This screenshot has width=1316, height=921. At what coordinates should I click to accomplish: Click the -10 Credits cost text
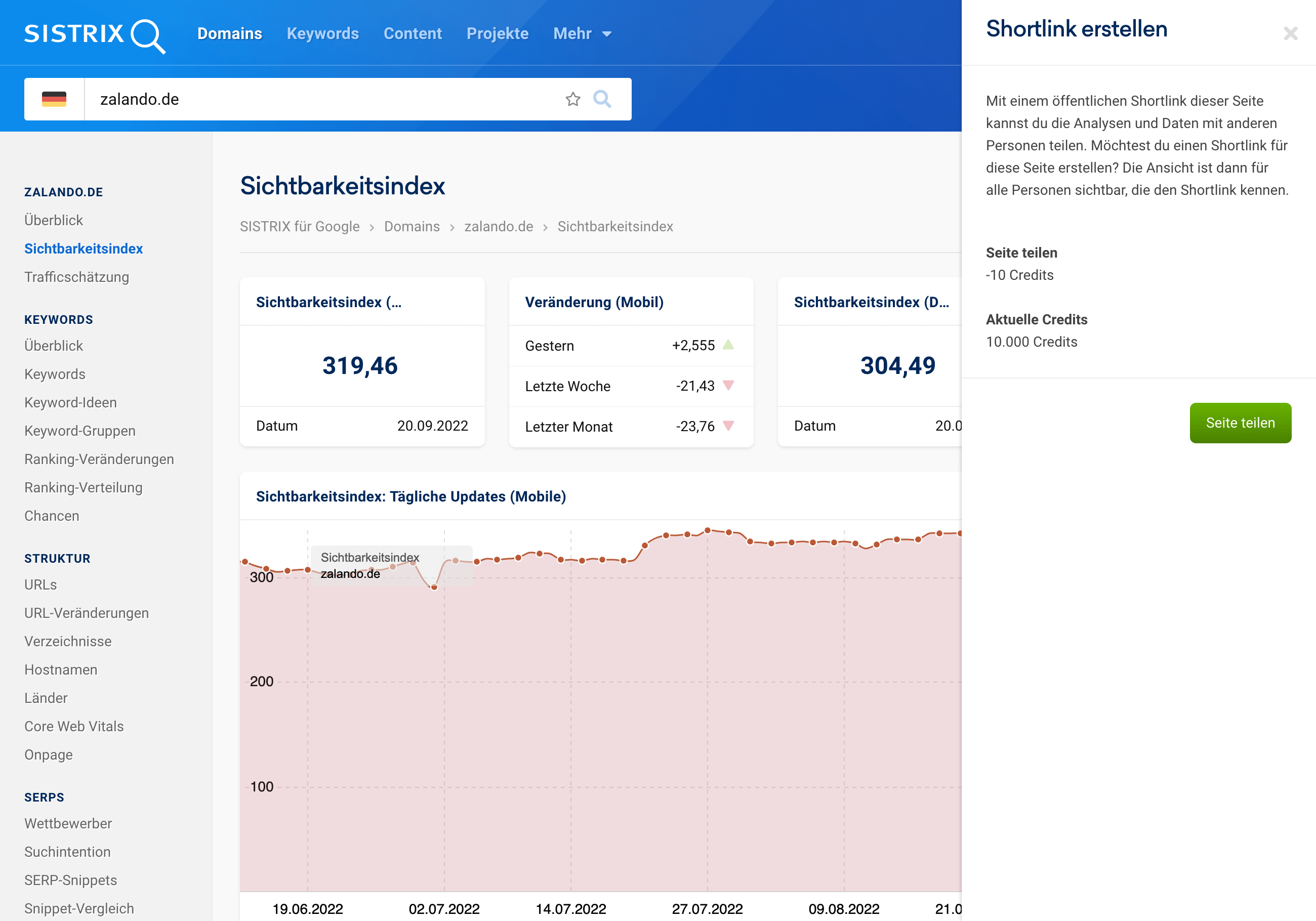tap(1020, 275)
